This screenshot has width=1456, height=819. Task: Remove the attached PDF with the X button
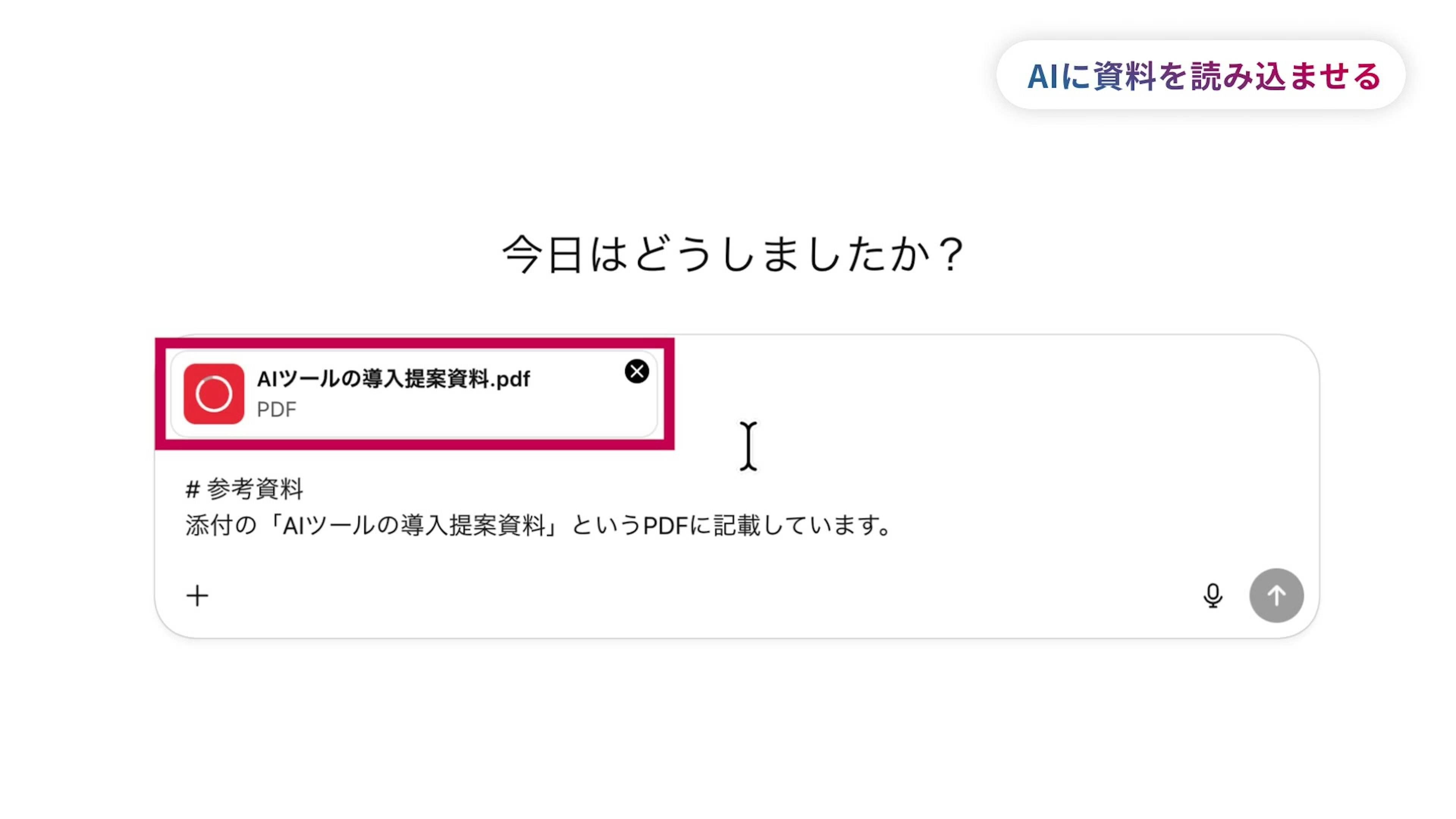tap(637, 371)
